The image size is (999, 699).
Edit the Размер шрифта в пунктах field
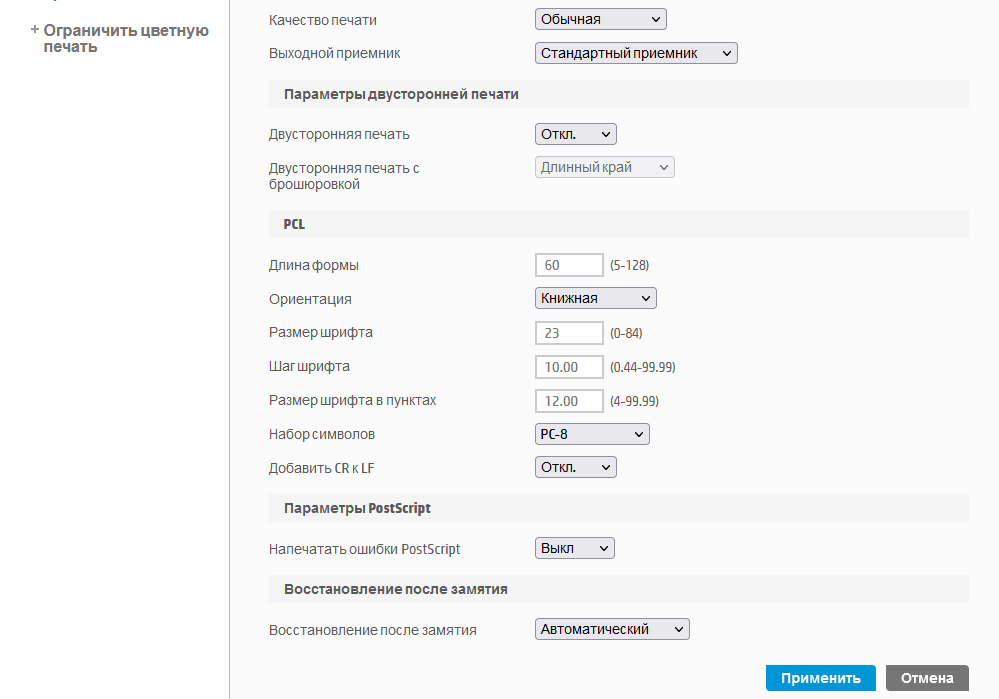coord(569,401)
